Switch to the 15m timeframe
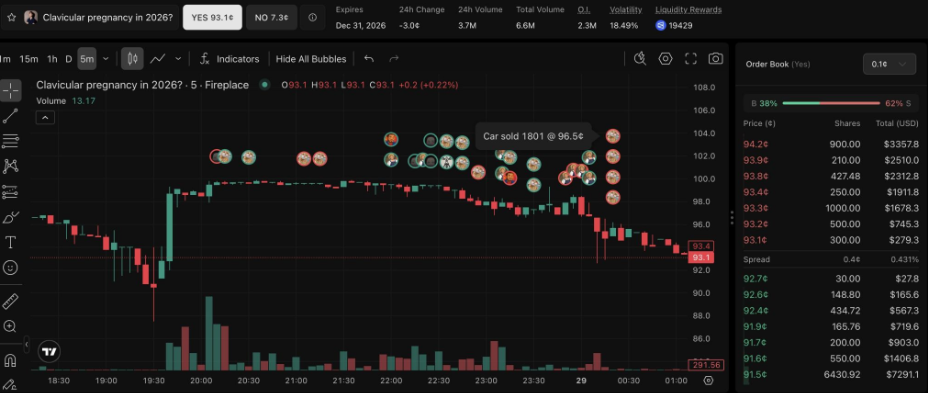The image size is (928, 393). coord(28,59)
